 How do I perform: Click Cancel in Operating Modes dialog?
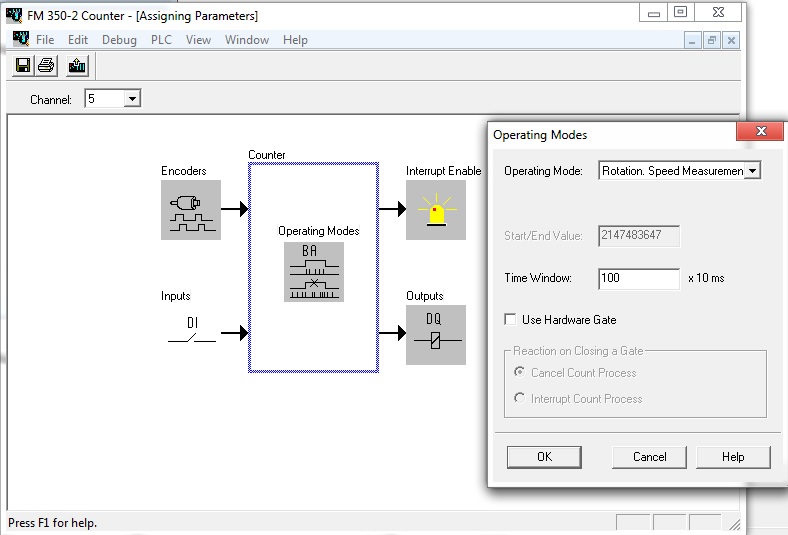coord(649,457)
